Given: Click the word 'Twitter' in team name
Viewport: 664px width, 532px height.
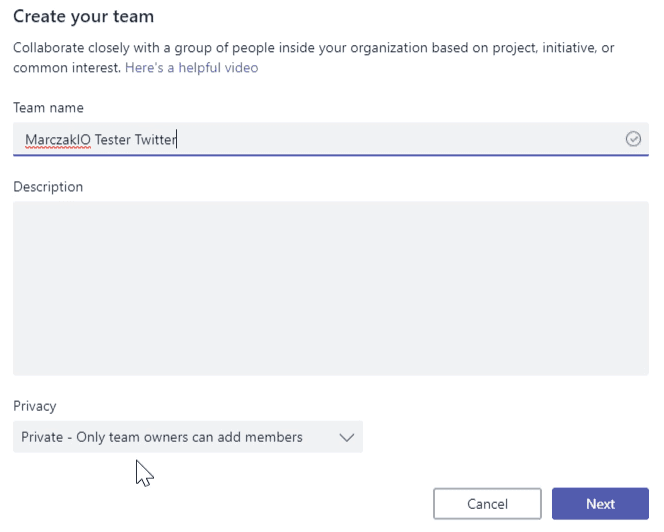Looking at the screenshot, I should [156, 141].
